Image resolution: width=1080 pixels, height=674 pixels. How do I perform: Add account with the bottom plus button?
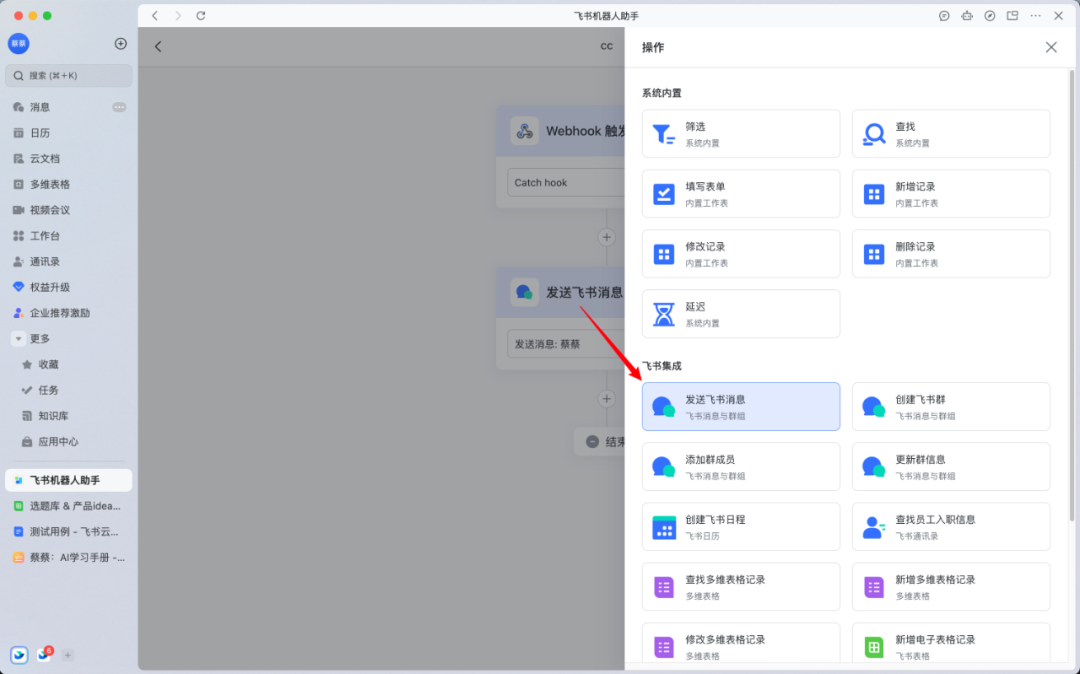(x=68, y=655)
